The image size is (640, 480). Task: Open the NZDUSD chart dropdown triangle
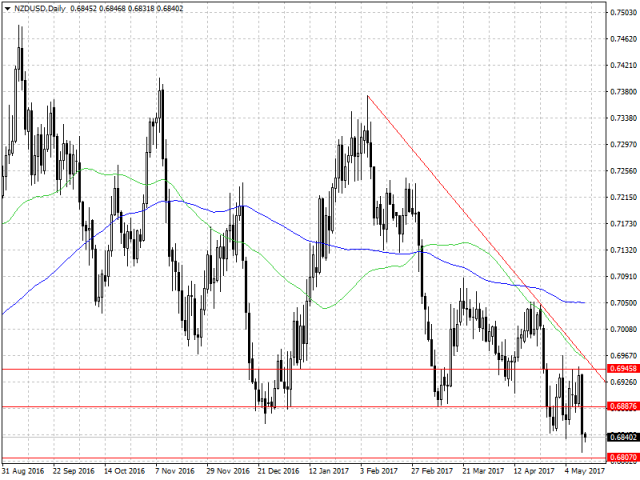(7, 9)
